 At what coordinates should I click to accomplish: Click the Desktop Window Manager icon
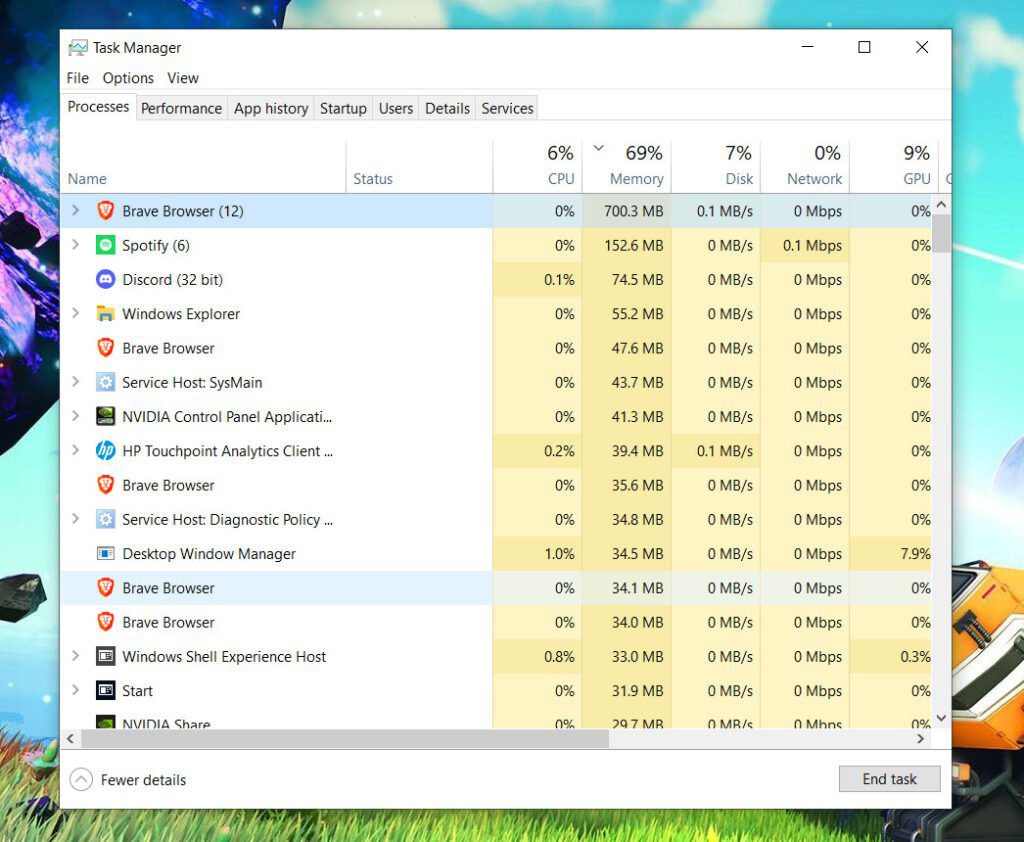click(x=105, y=553)
